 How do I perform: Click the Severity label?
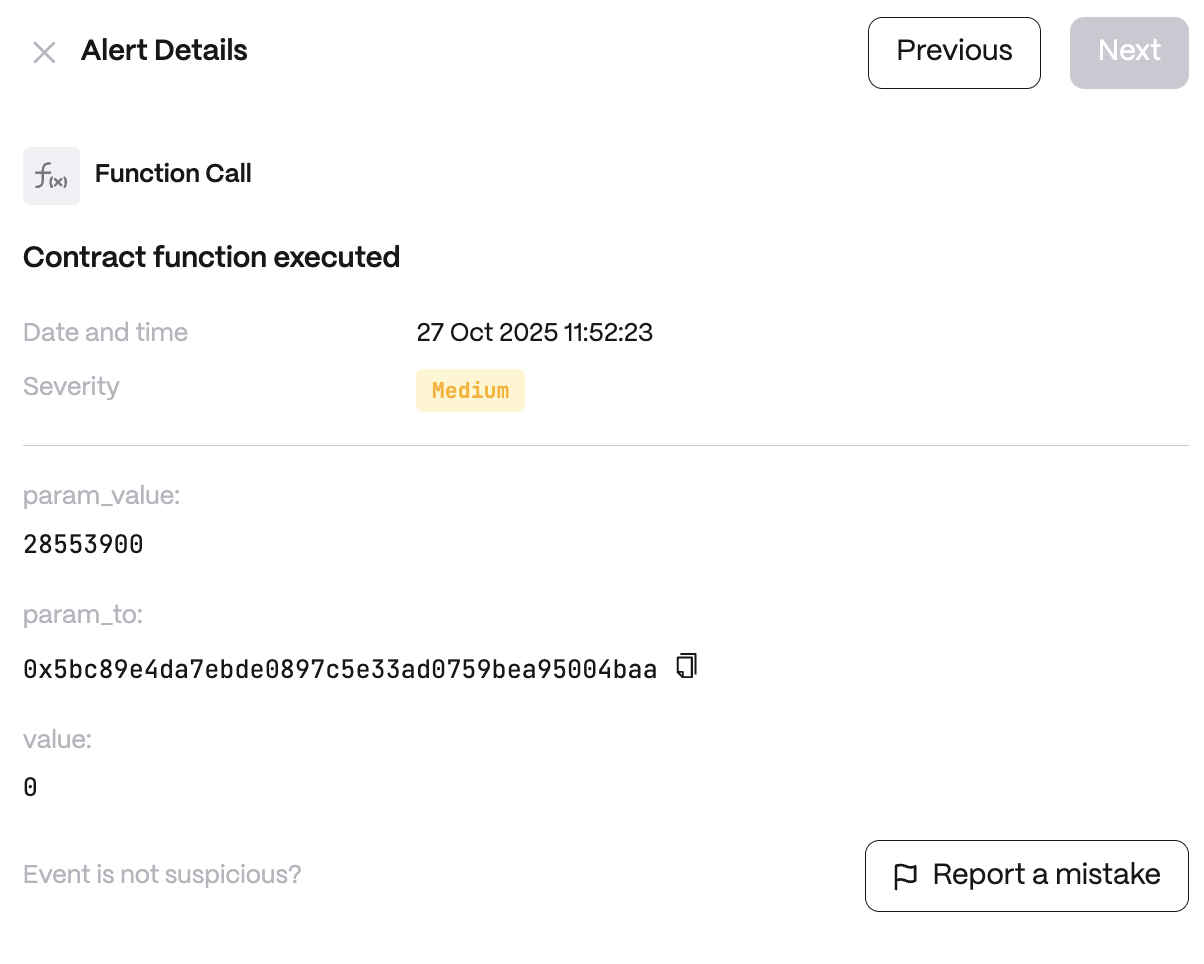coord(71,386)
